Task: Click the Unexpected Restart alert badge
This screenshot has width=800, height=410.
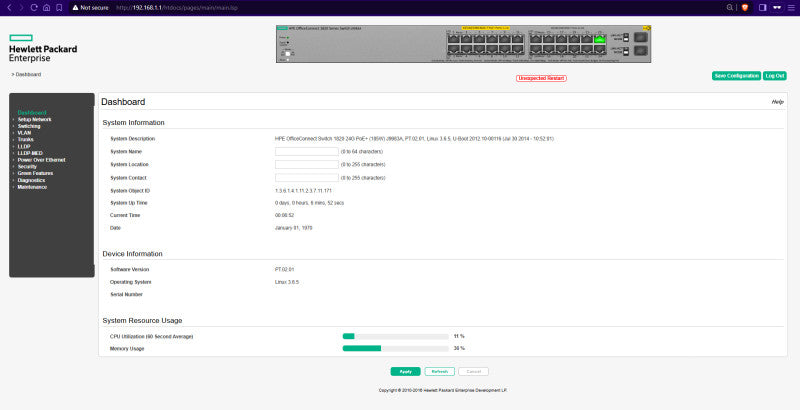Action: pyautogui.click(x=541, y=78)
